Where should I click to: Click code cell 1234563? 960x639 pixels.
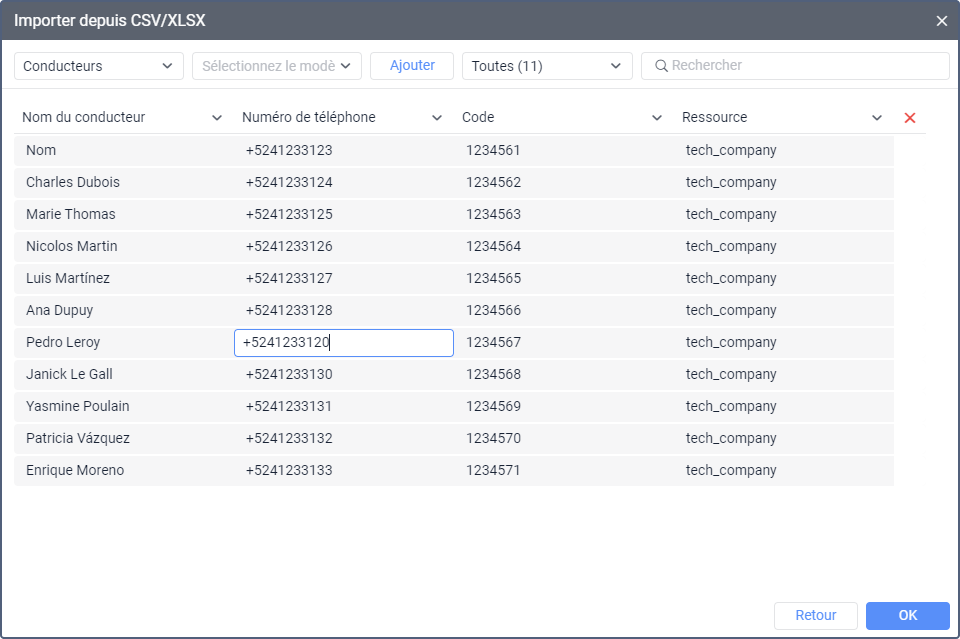coord(493,214)
